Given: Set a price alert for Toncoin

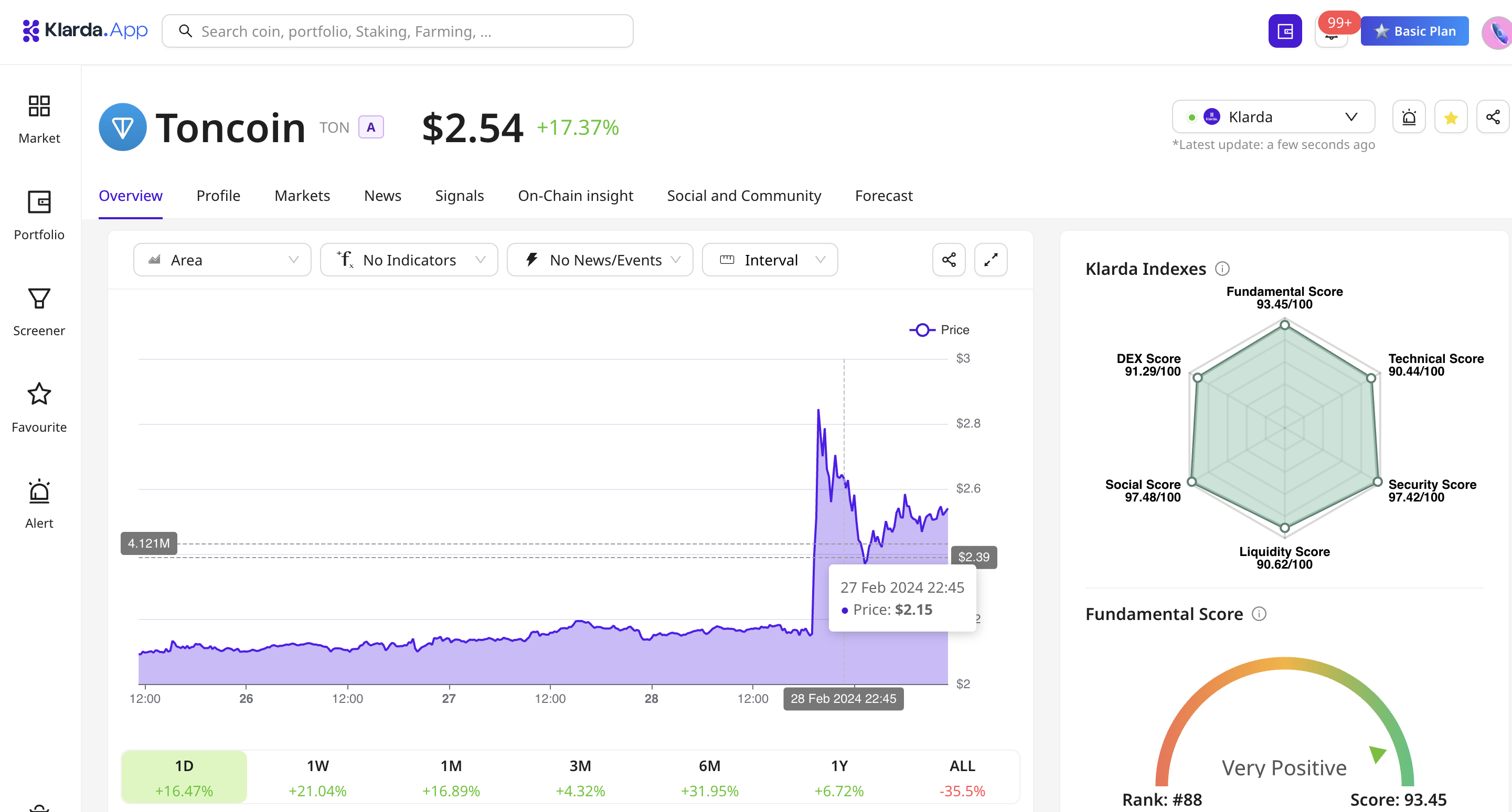Looking at the screenshot, I should pos(1409,117).
